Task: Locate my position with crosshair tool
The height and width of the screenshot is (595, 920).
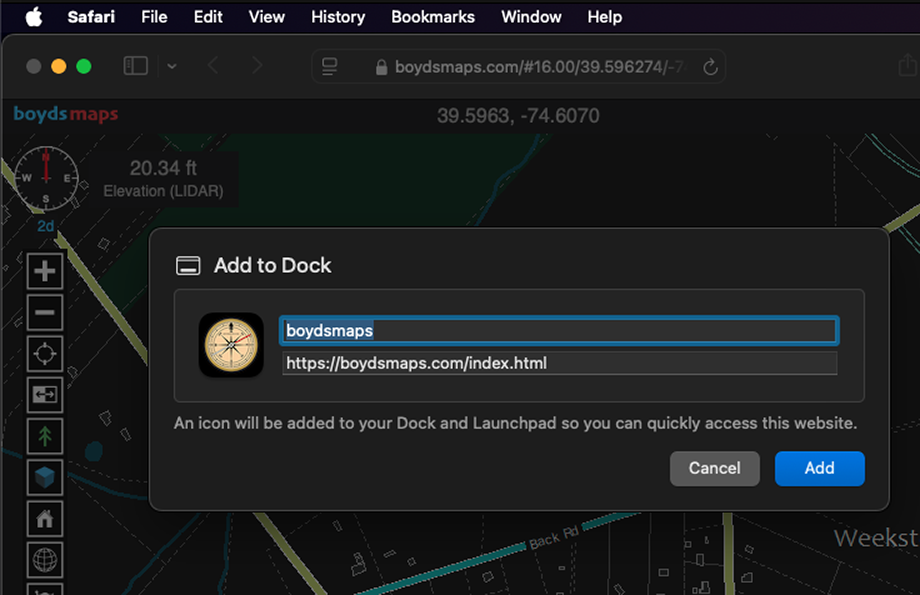Action: 45,354
